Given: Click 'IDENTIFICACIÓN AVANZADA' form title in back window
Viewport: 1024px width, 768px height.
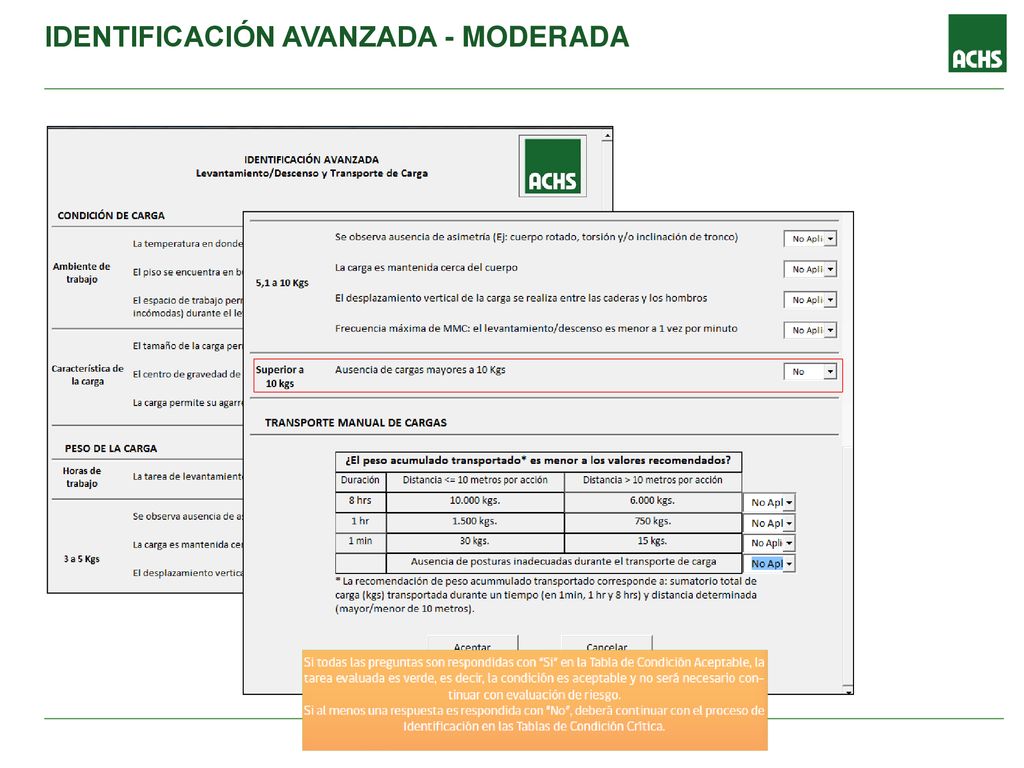Looking at the screenshot, I should pos(312,159).
